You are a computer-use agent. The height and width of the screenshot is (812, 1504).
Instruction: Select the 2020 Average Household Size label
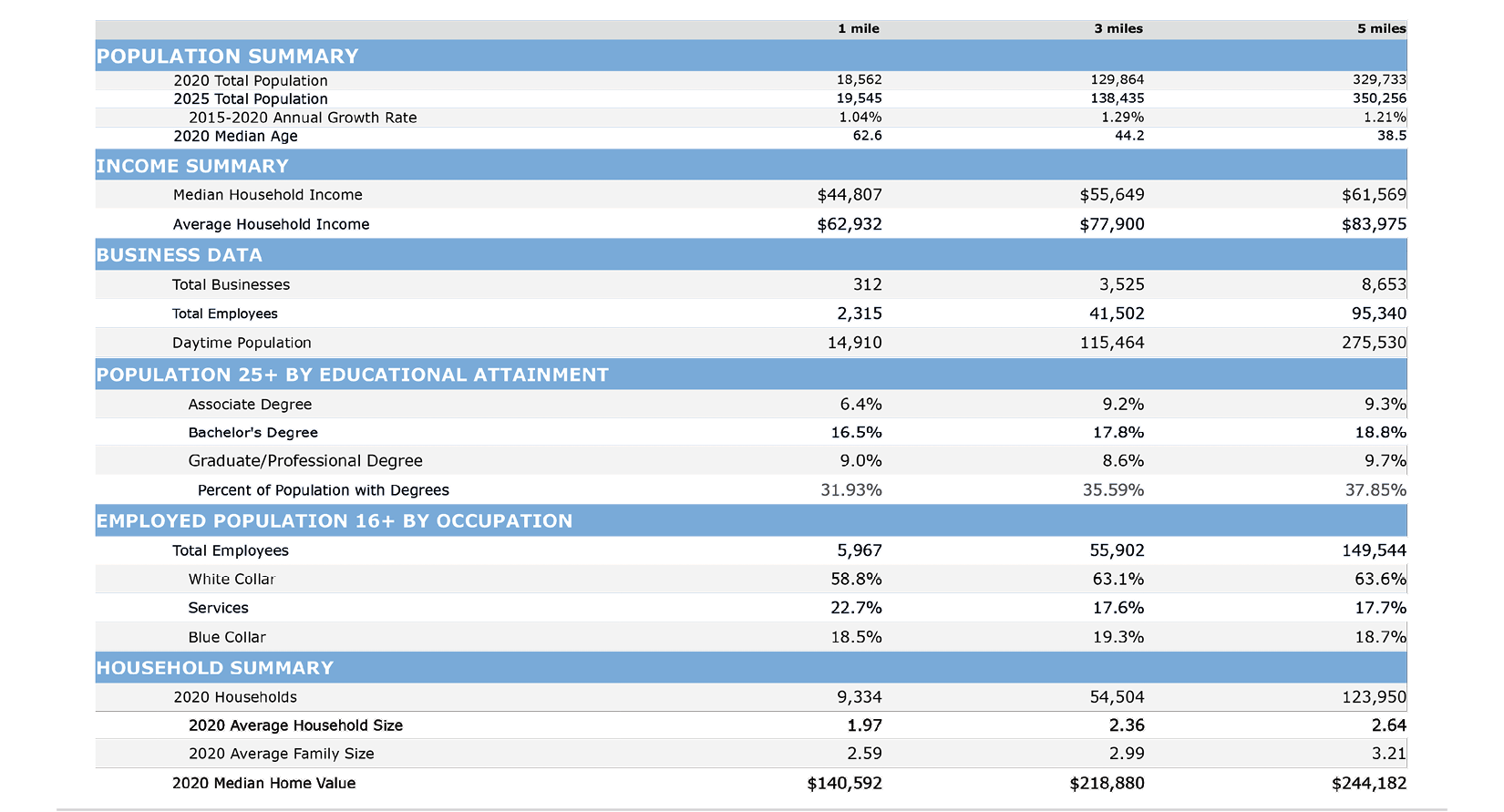pyautogui.click(x=295, y=725)
